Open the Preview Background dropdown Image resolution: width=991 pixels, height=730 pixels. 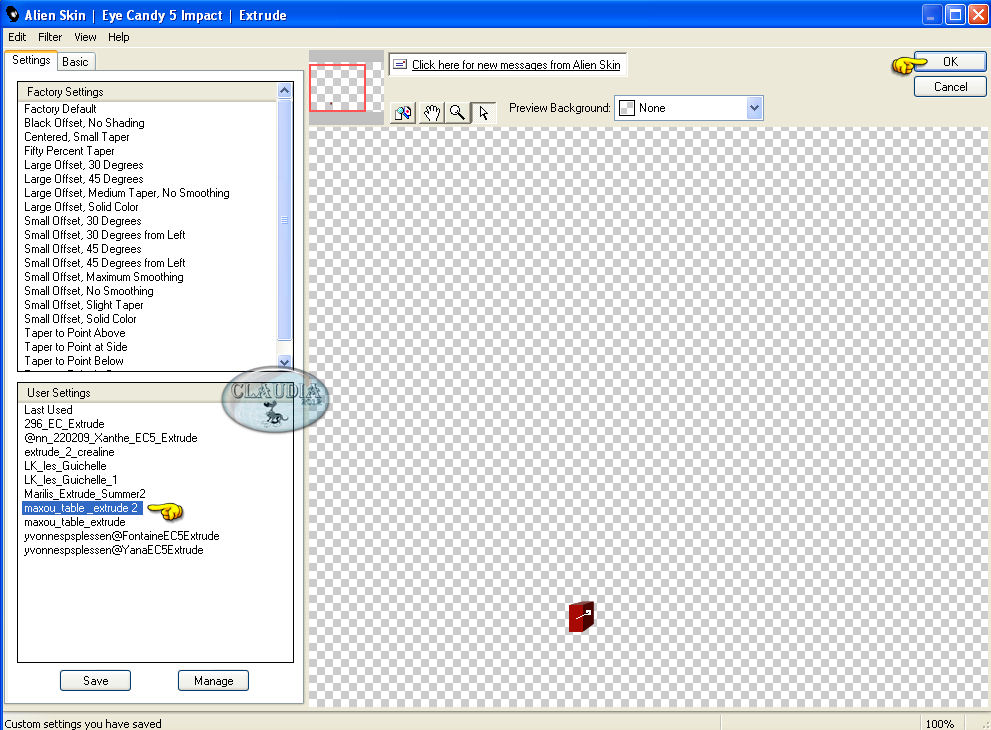(x=754, y=108)
